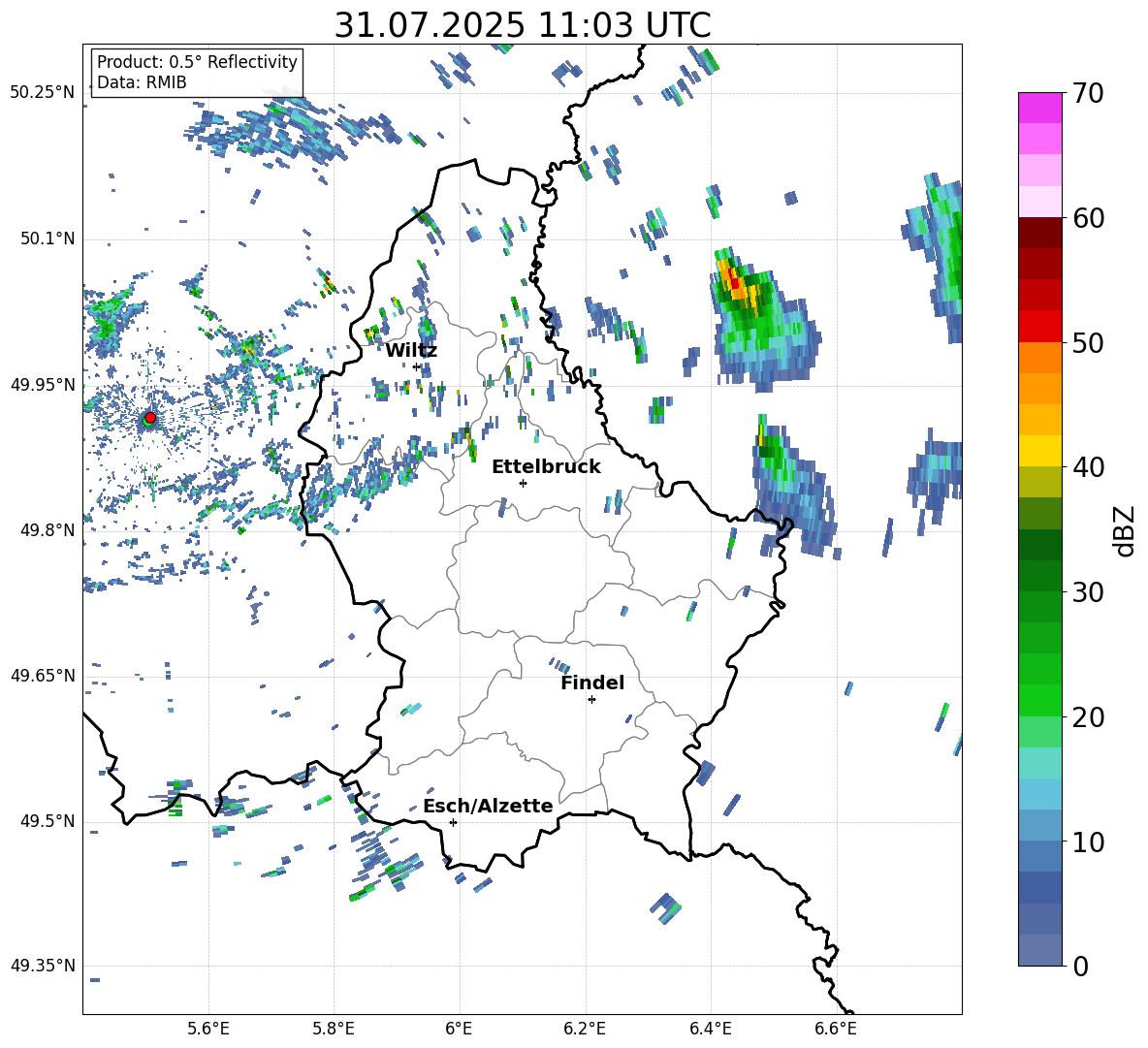
Task: Click the Product: 0.5° Reflectivity label
Action: click(197, 62)
